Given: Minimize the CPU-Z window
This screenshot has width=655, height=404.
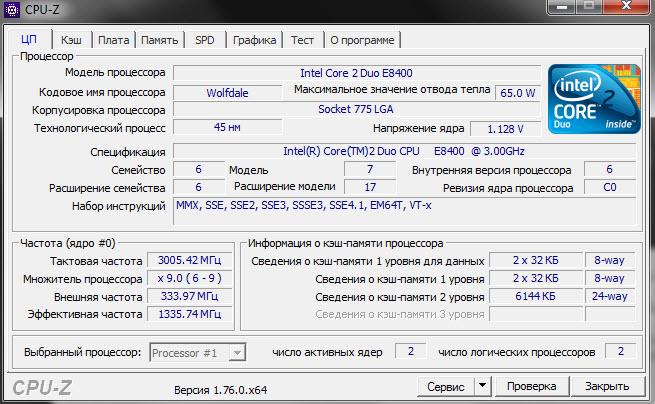Looking at the screenshot, I should [x=561, y=6].
